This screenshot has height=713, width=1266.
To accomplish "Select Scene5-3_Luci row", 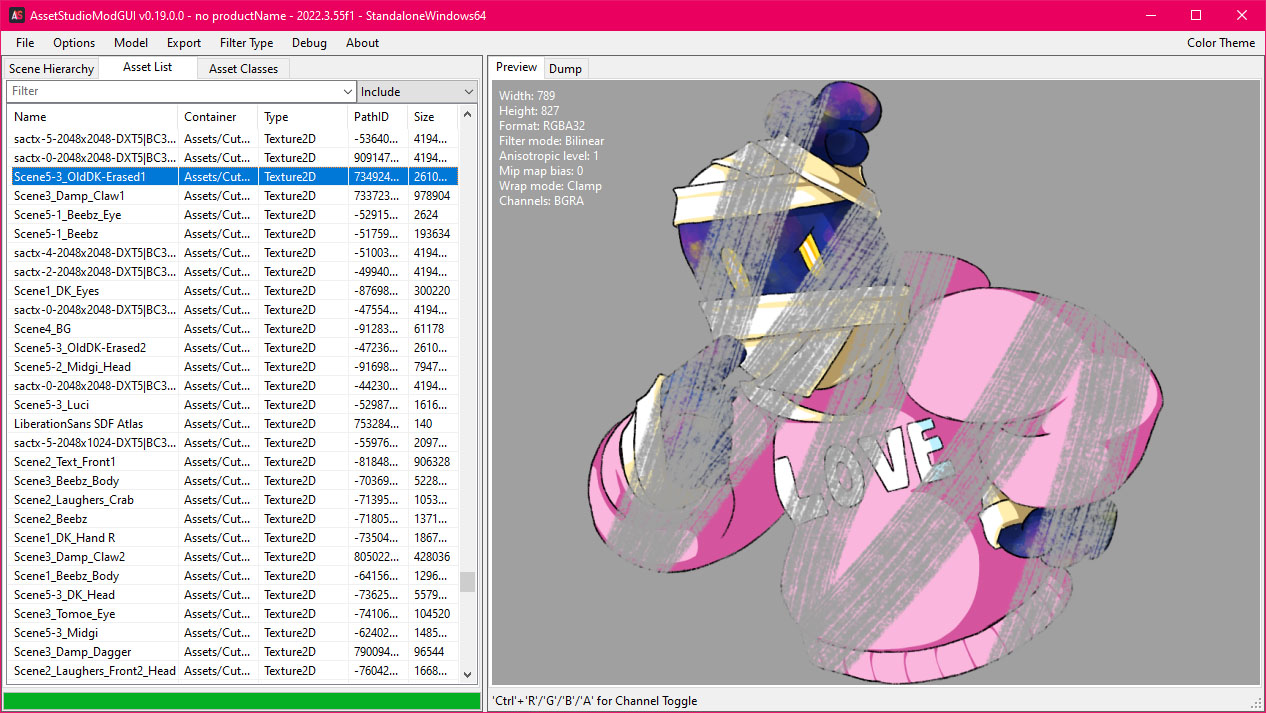I will coord(234,405).
